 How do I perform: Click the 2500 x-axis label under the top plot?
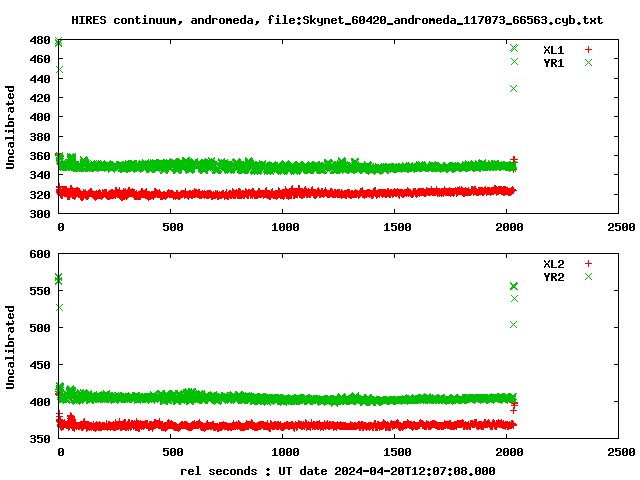click(621, 227)
